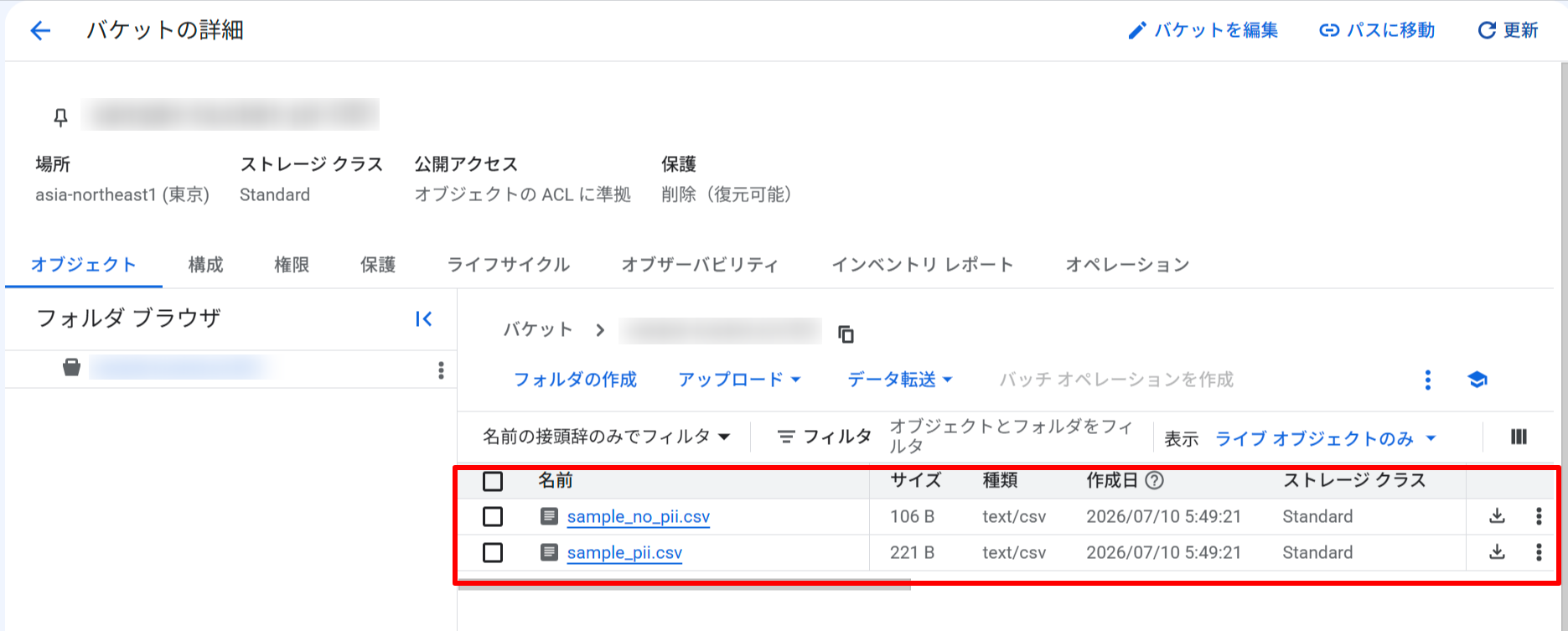1568x631 pixels.
Task: Click the 作成日 column header
Action: pyautogui.click(x=1112, y=480)
